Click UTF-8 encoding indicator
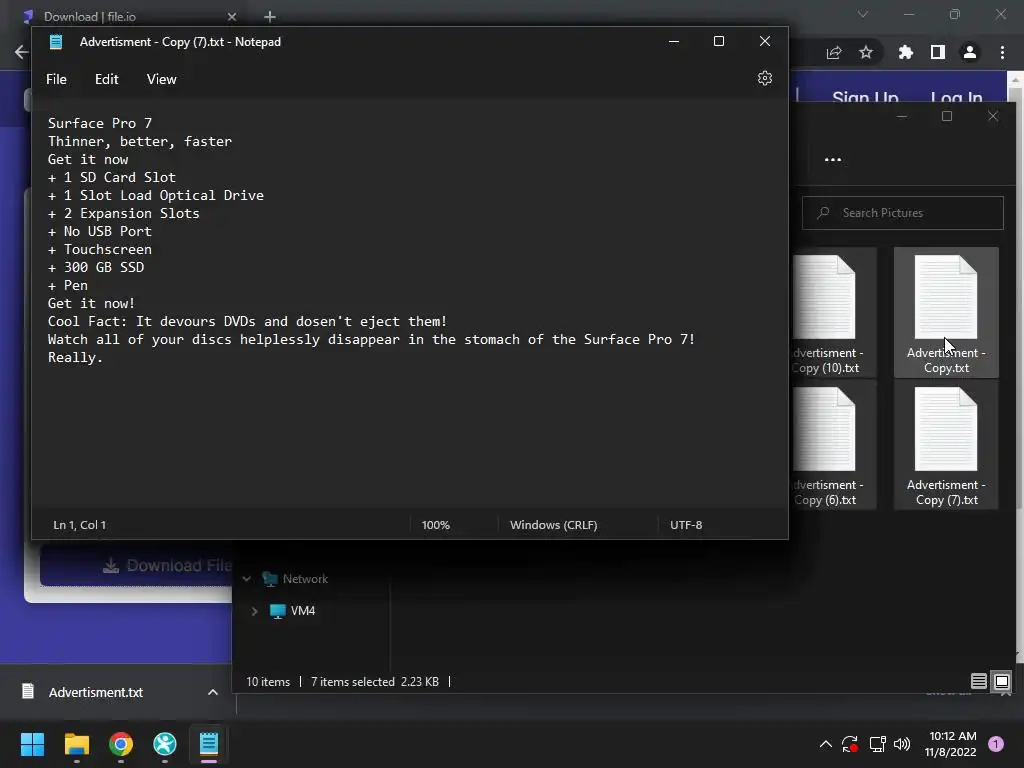The height and width of the screenshot is (768, 1024). [686, 525]
